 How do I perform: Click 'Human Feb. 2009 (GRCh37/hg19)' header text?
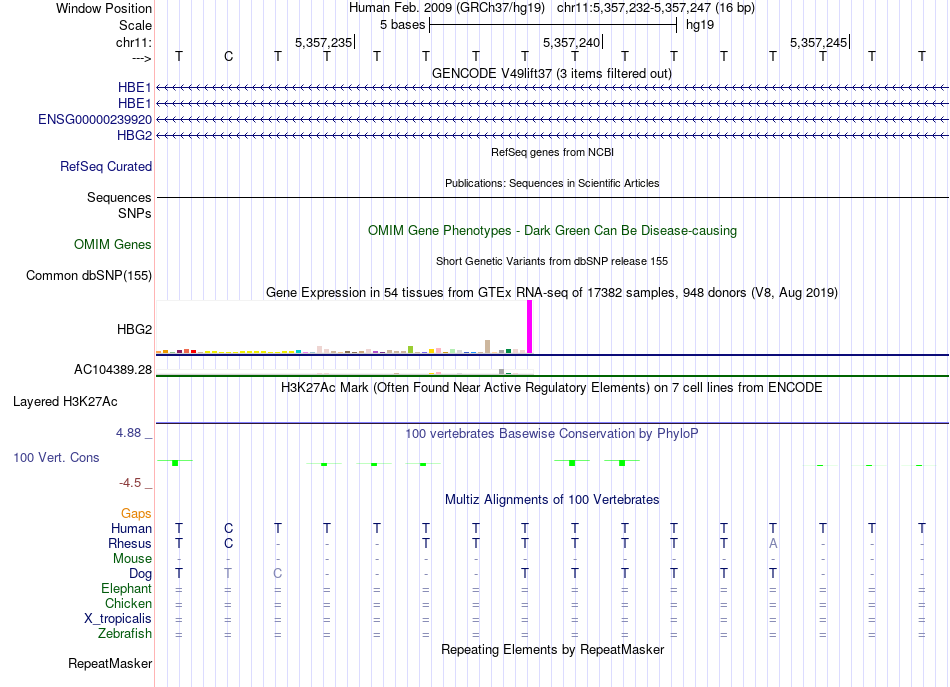(447, 8)
